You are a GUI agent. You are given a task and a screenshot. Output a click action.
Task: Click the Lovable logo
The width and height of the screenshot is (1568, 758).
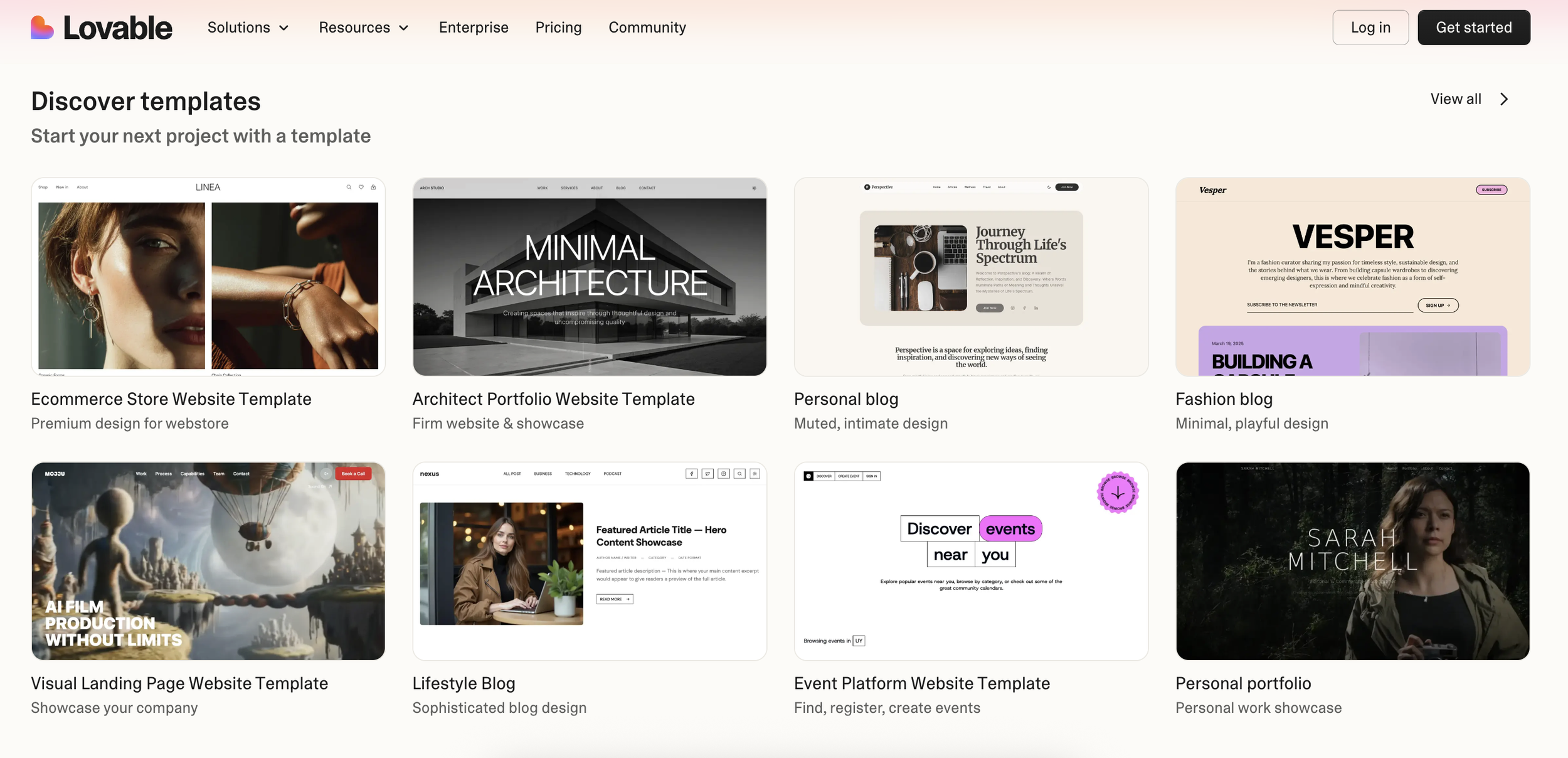click(102, 27)
